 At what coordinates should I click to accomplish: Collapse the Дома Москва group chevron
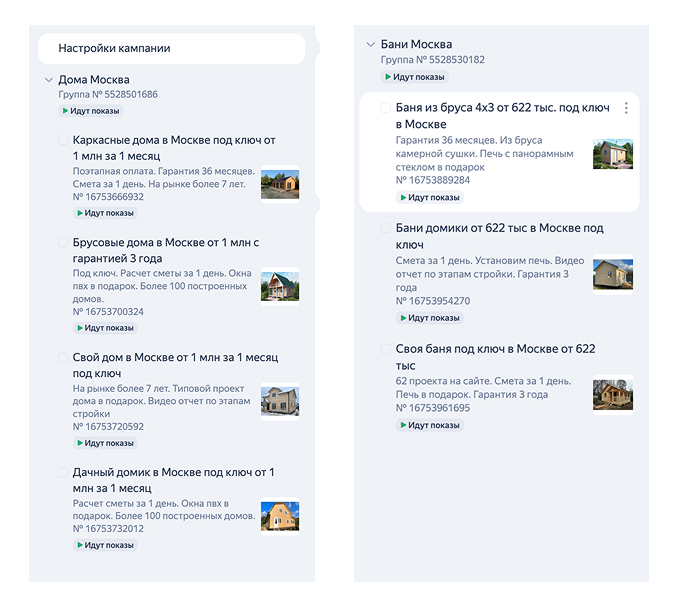(49, 80)
